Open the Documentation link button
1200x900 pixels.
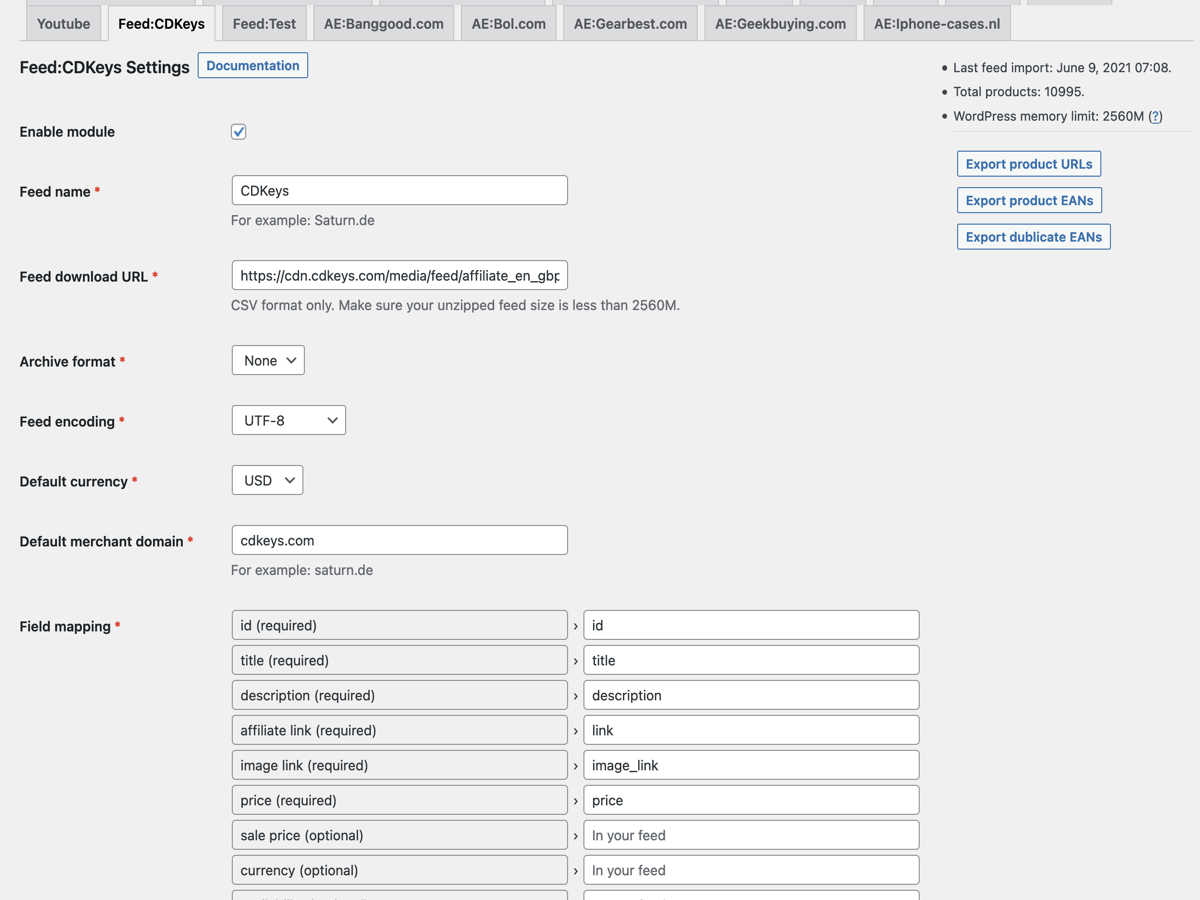point(253,66)
